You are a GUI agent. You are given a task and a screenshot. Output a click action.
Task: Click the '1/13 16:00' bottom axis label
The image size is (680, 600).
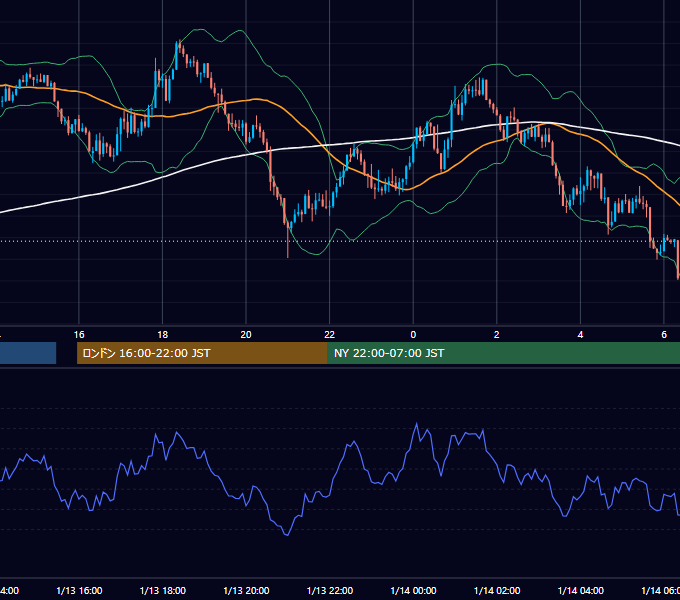(79, 590)
